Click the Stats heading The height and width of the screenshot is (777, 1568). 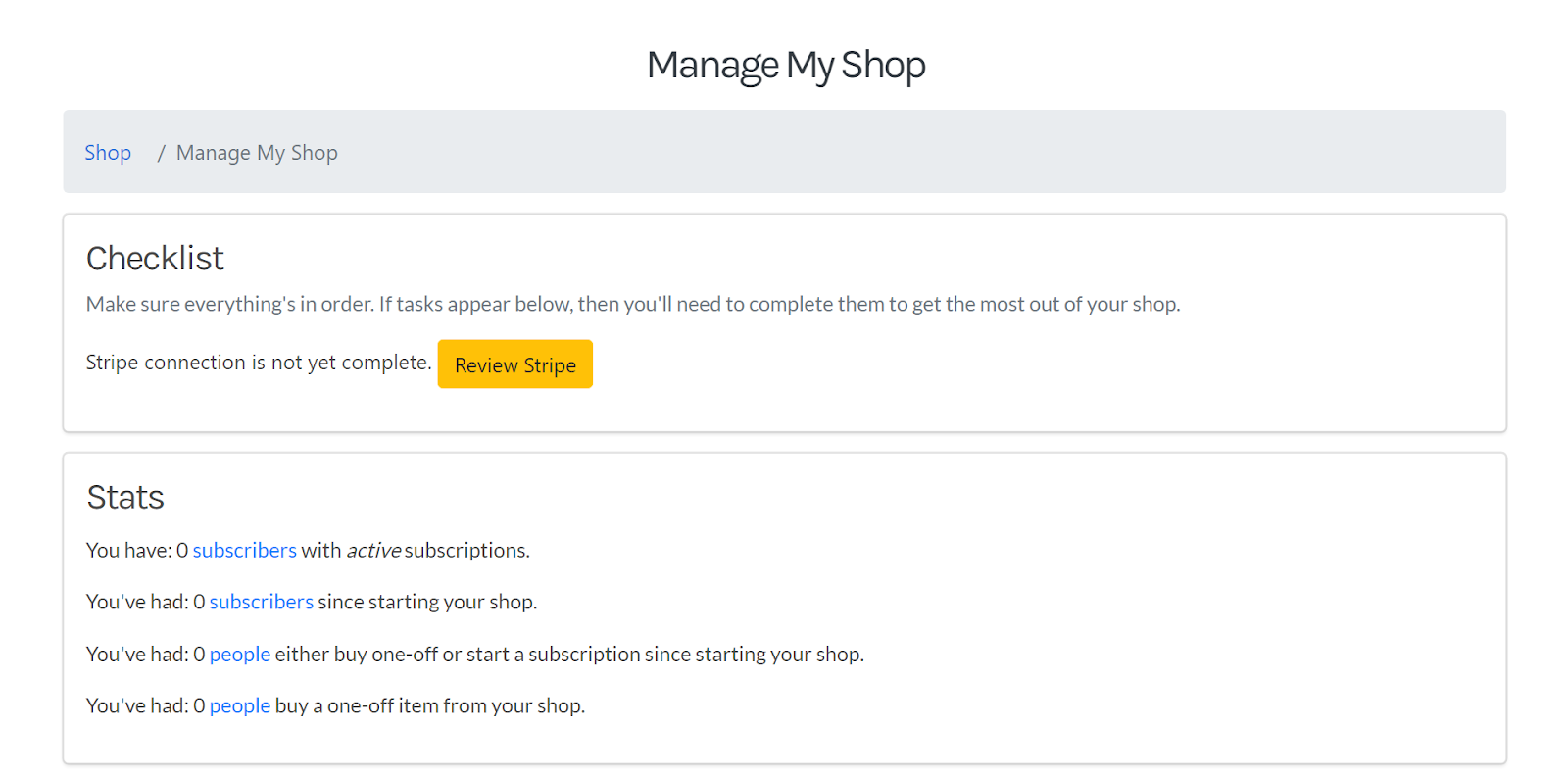tap(125, 498)
